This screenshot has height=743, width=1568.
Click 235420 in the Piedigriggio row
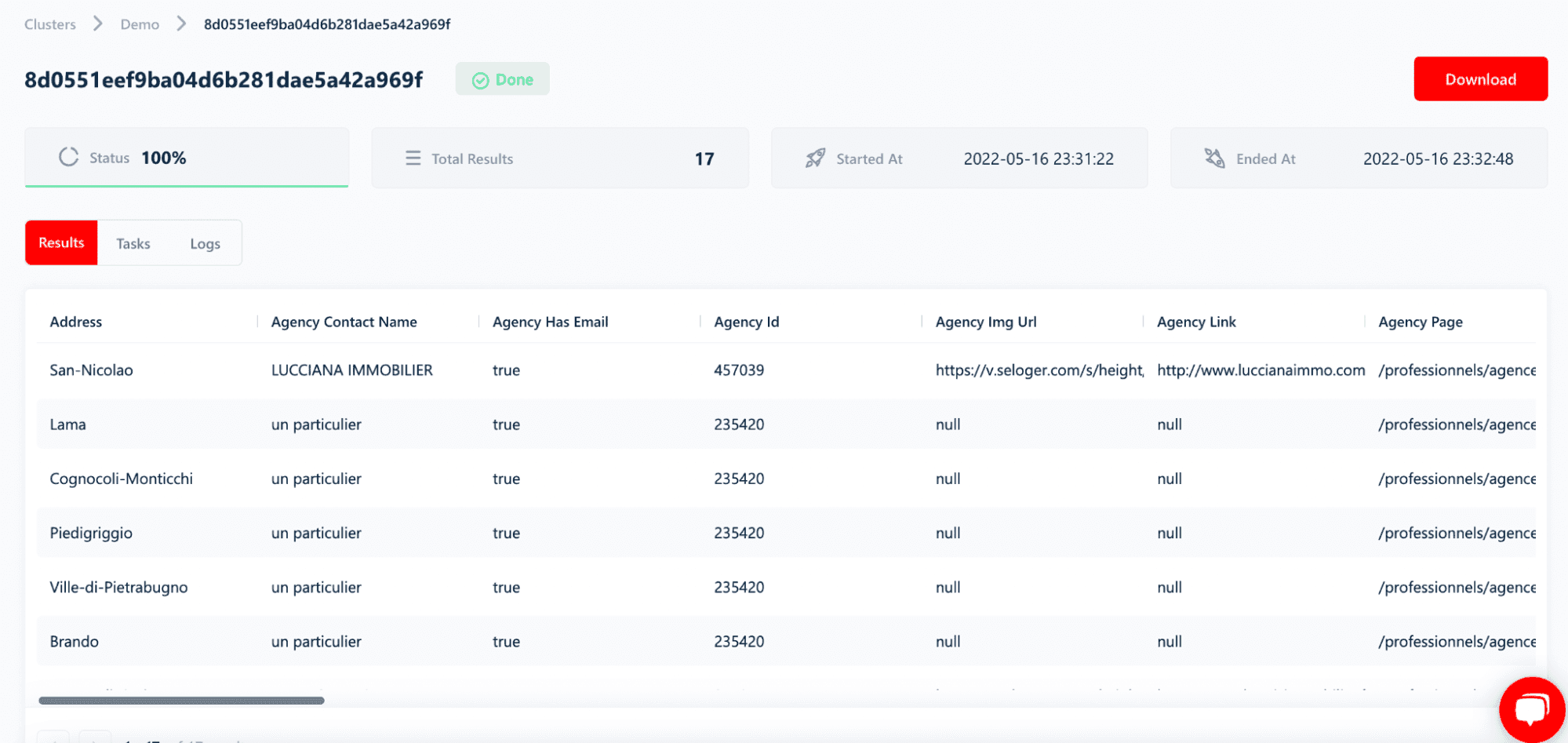click(x=739, y=533)
